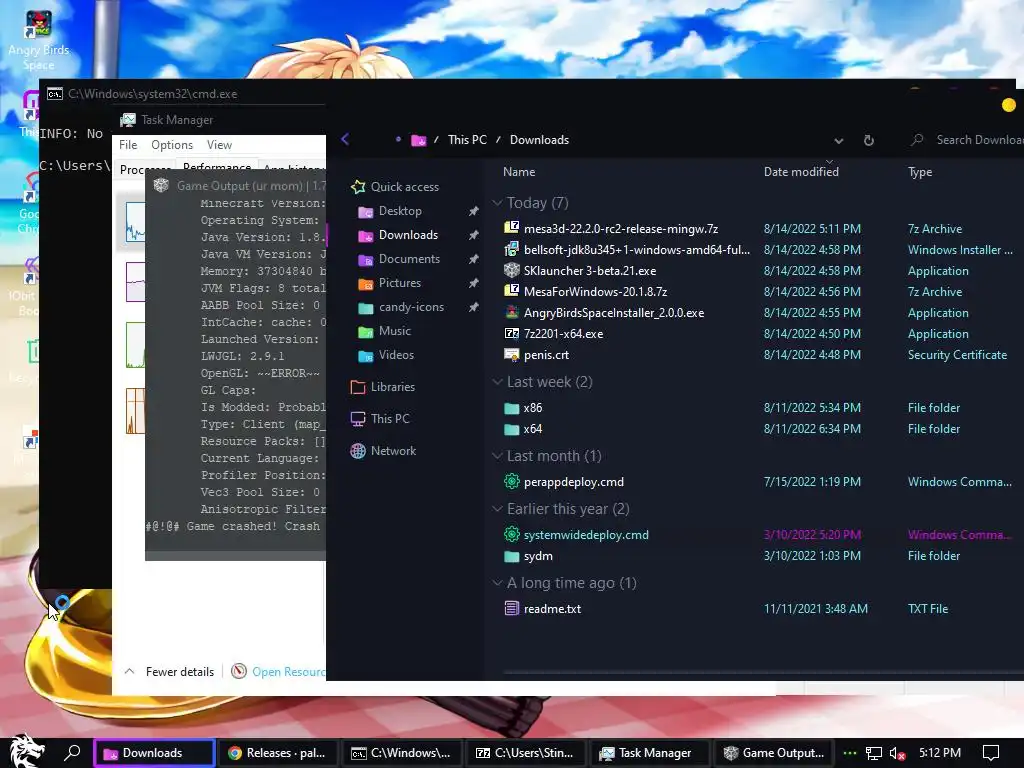Viewport: 1024px width, 768px height.
Task: Click the perappdeploy.cmd gear icon
Action: (x=511, y=481)
